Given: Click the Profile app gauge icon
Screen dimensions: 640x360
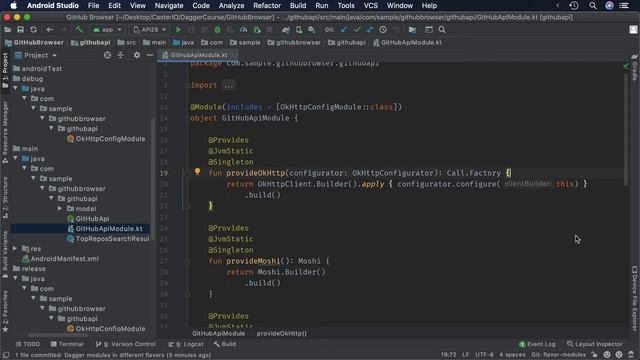Looking at the screenshot, I should [x=243, y=30].
